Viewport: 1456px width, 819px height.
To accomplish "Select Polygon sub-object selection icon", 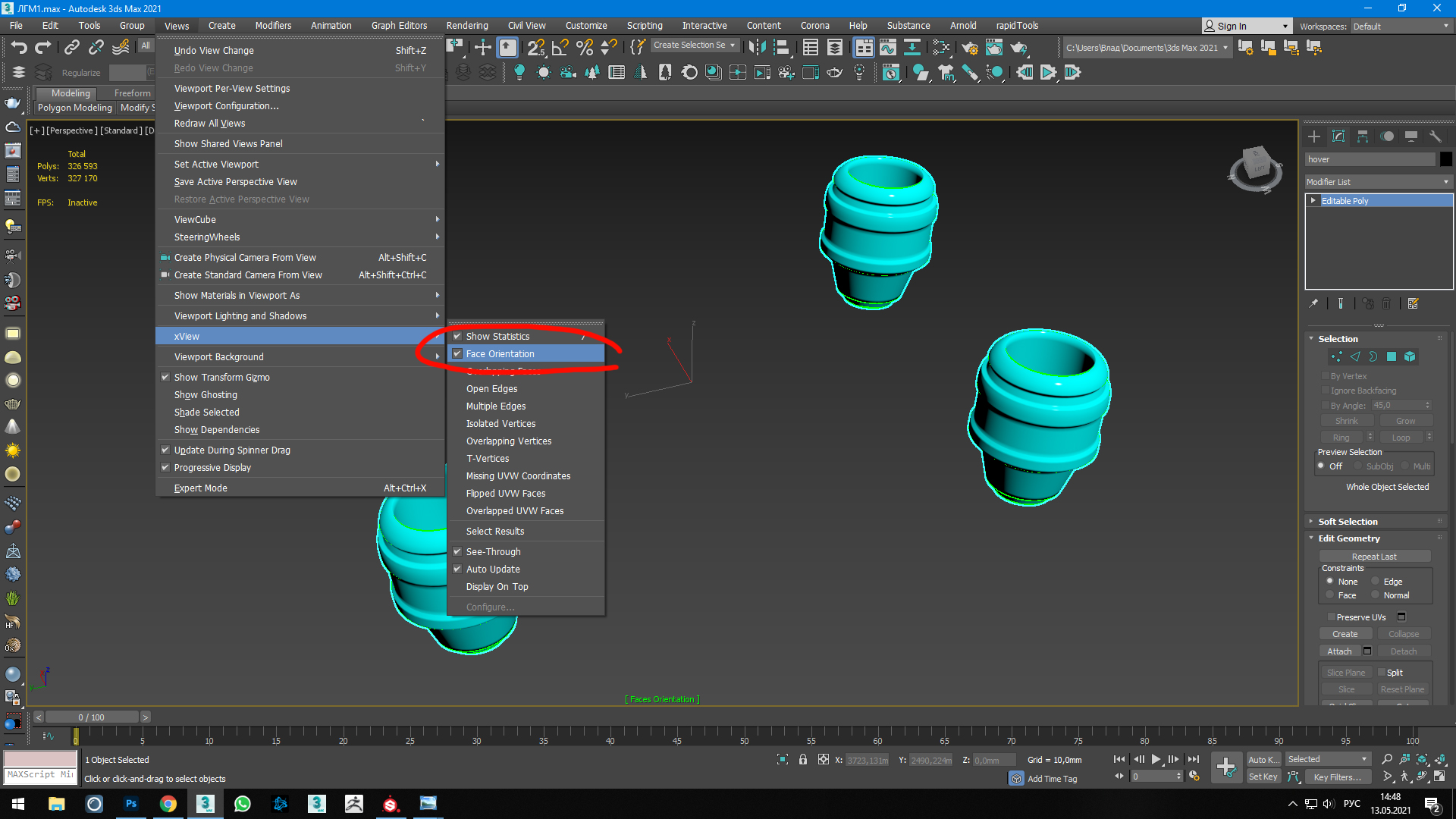I will (1392, 356).
